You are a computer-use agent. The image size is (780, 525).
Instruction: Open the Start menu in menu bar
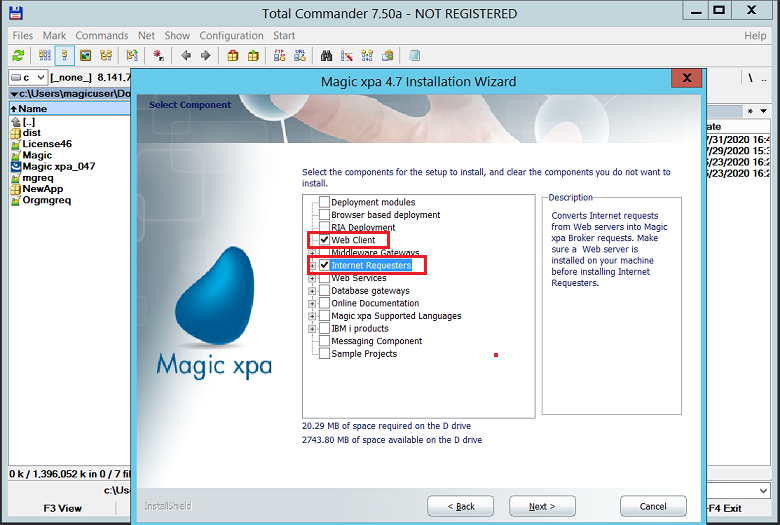click(x=284, y=35)
